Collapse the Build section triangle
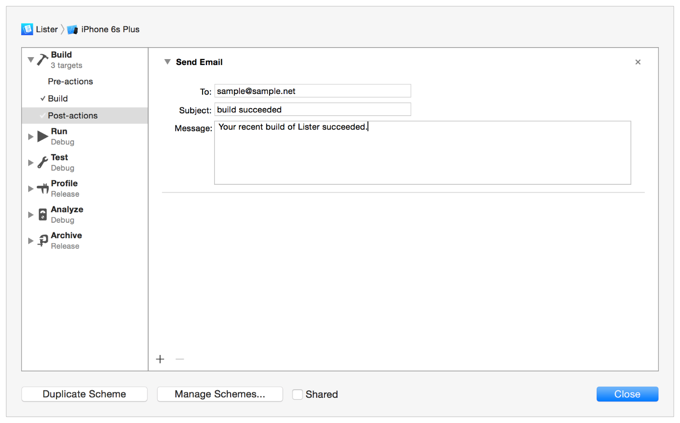The height and width of the screenshot is (423, 680). (31, 59)
